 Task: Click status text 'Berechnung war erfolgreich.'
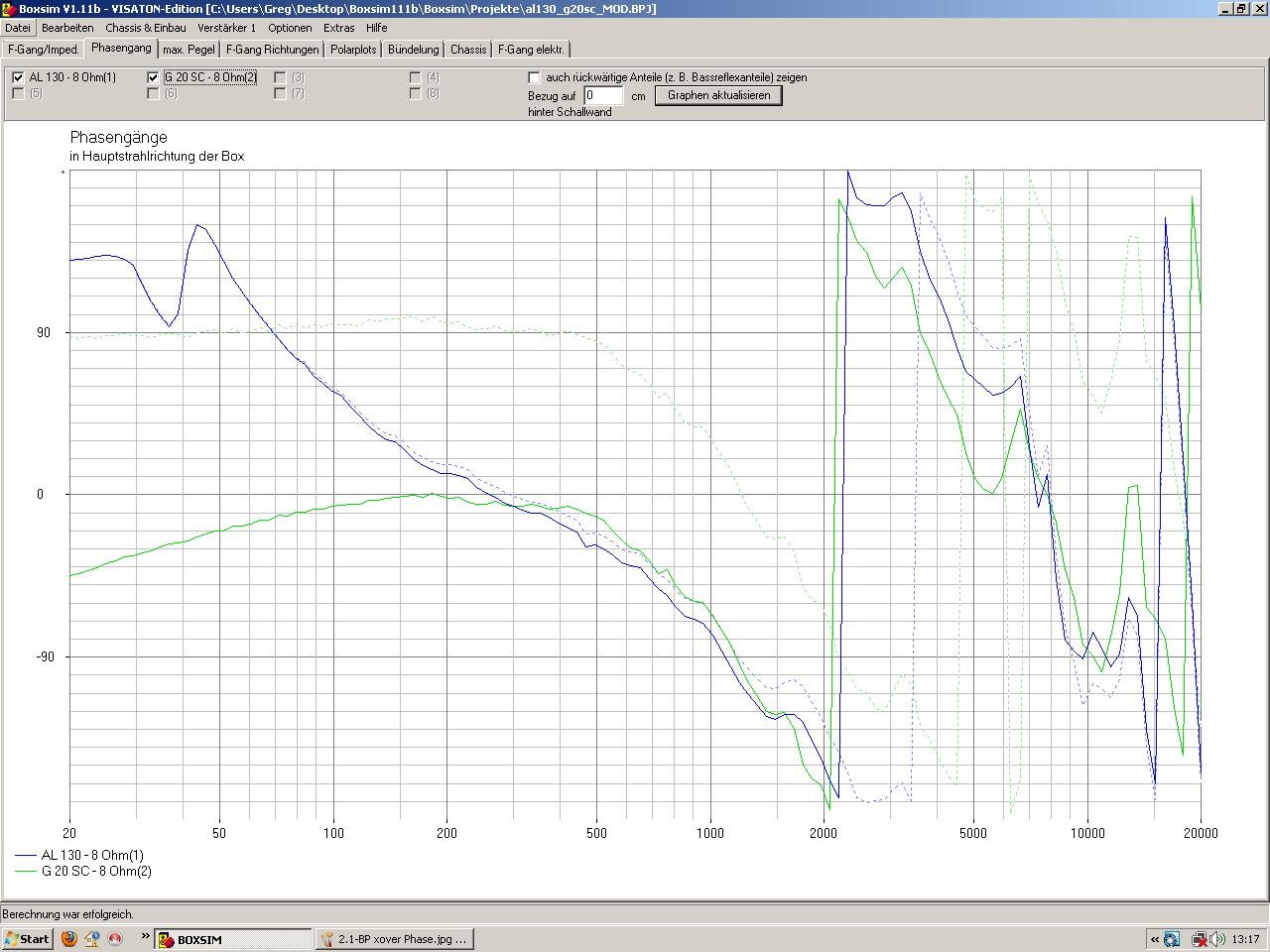67,914
